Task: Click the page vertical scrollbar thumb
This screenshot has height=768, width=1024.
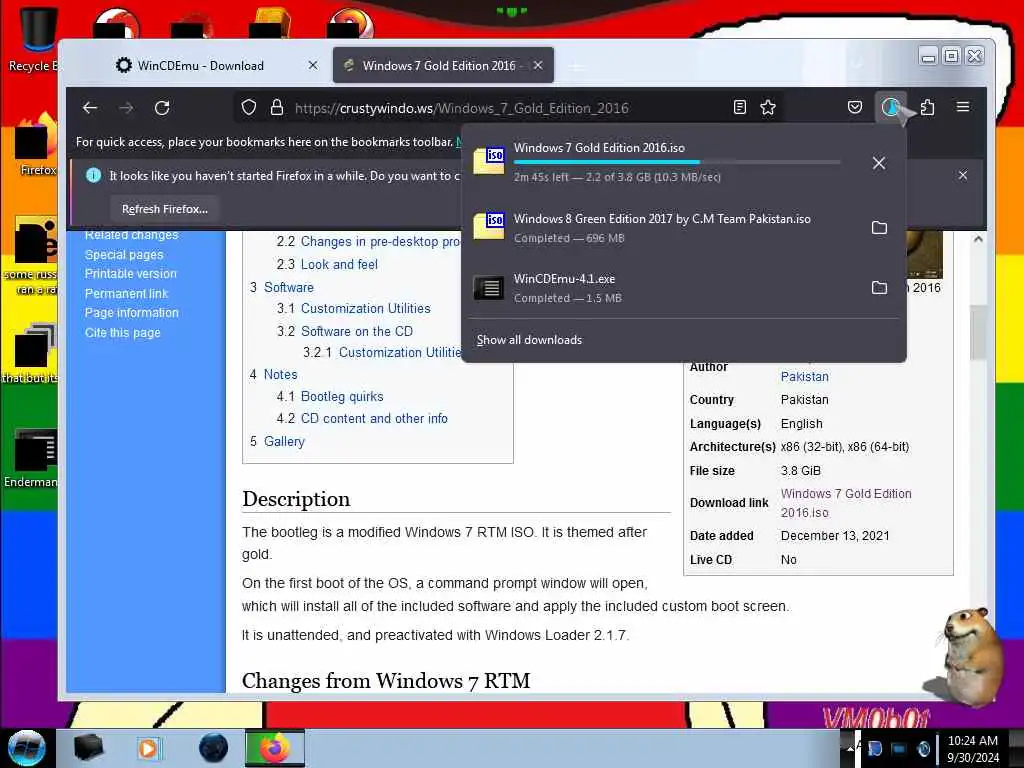Action: pyautogui.click(x=978, y=332)
